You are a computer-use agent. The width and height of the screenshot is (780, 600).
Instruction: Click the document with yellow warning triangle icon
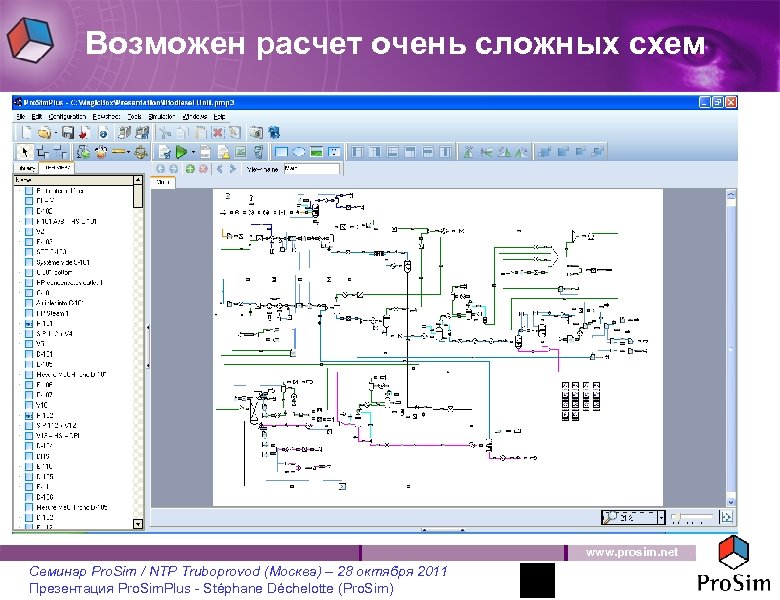(224, 152)
